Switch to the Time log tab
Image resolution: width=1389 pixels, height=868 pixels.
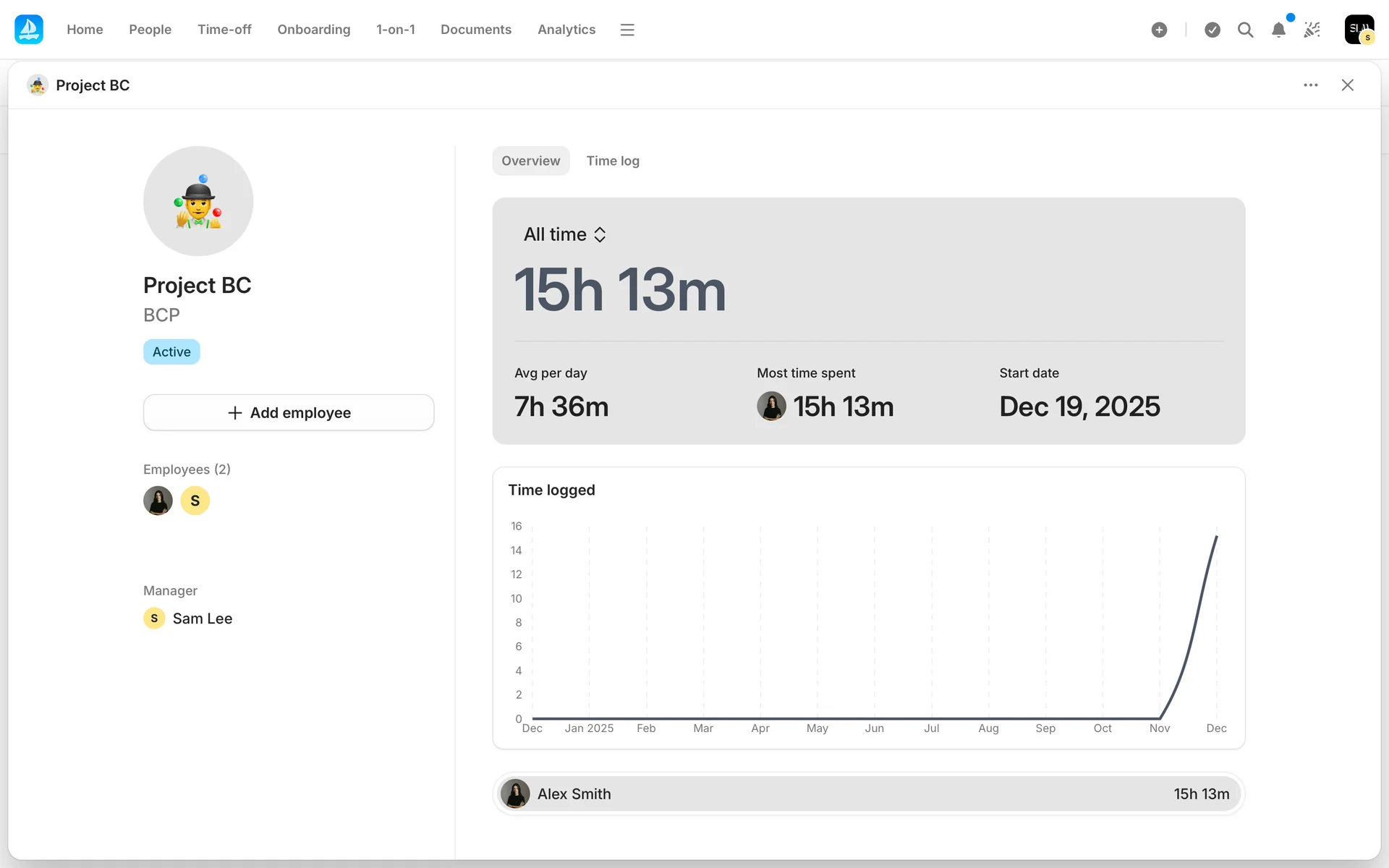612,161
